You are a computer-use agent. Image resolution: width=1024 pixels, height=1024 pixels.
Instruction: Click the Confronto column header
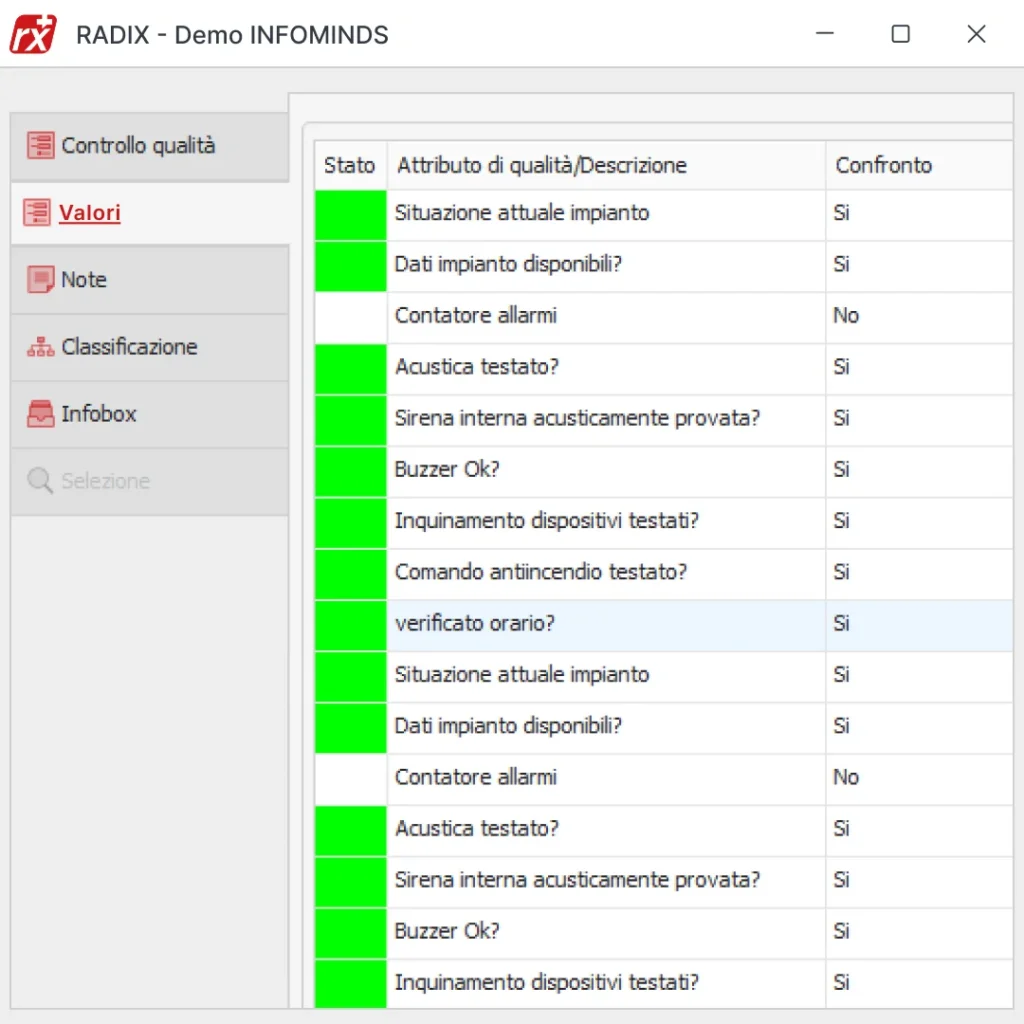tap(883, 165)
